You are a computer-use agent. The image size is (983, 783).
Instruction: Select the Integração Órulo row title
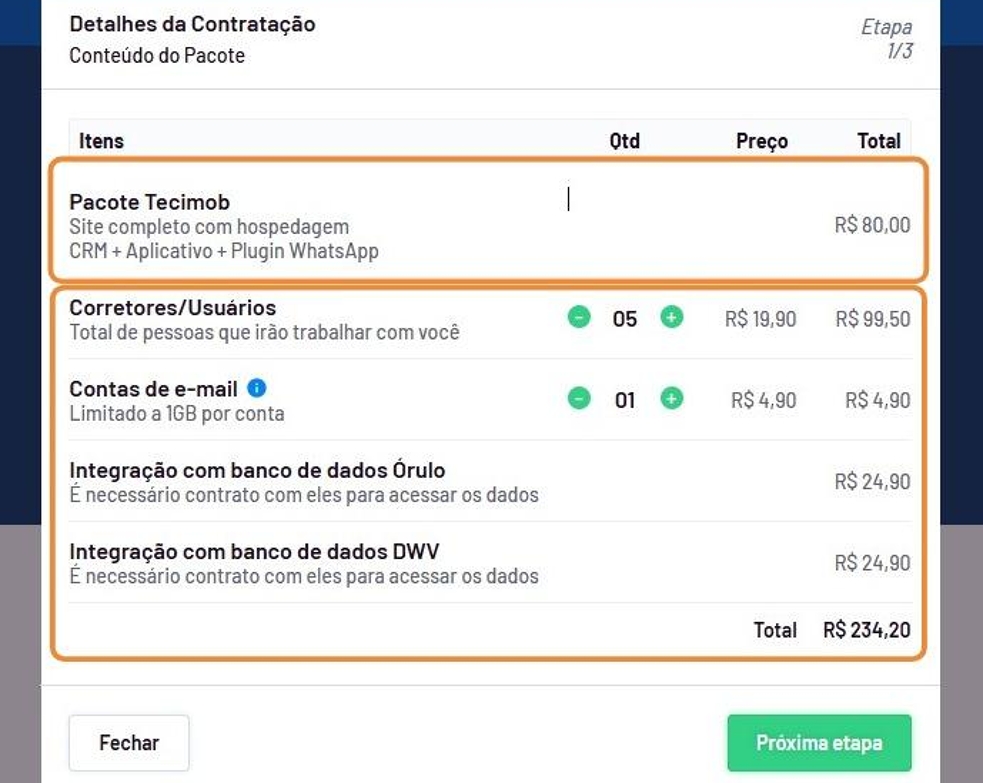click(x=257, y=470)
